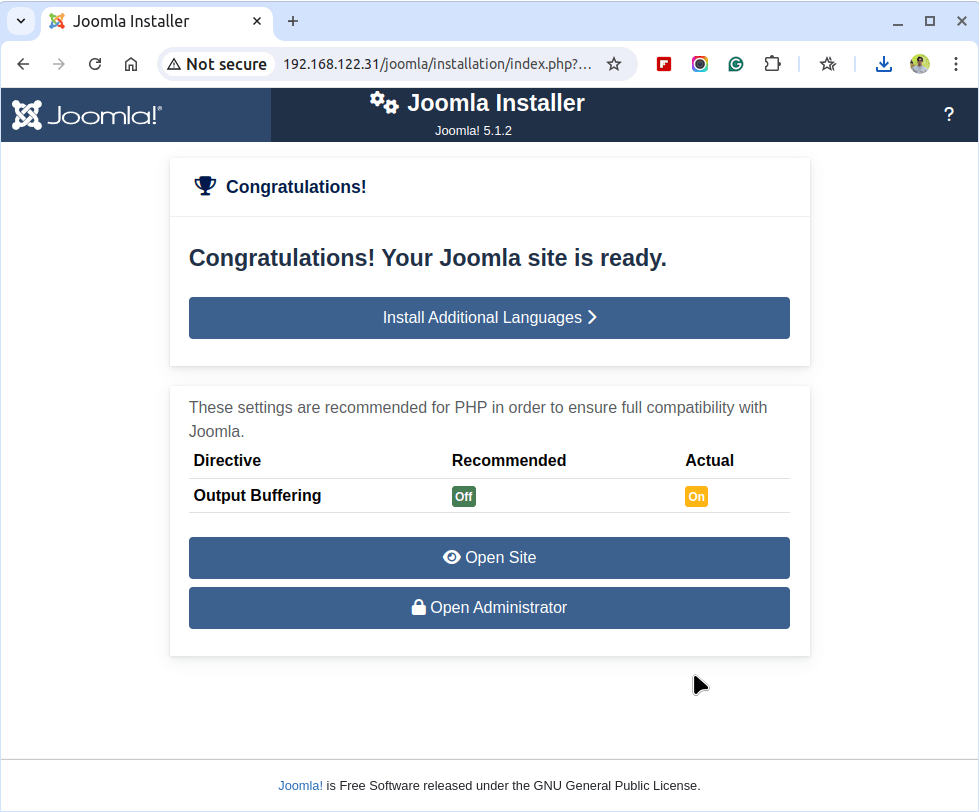
Task: Maximize the browser window
Action: tap(930, 21)
